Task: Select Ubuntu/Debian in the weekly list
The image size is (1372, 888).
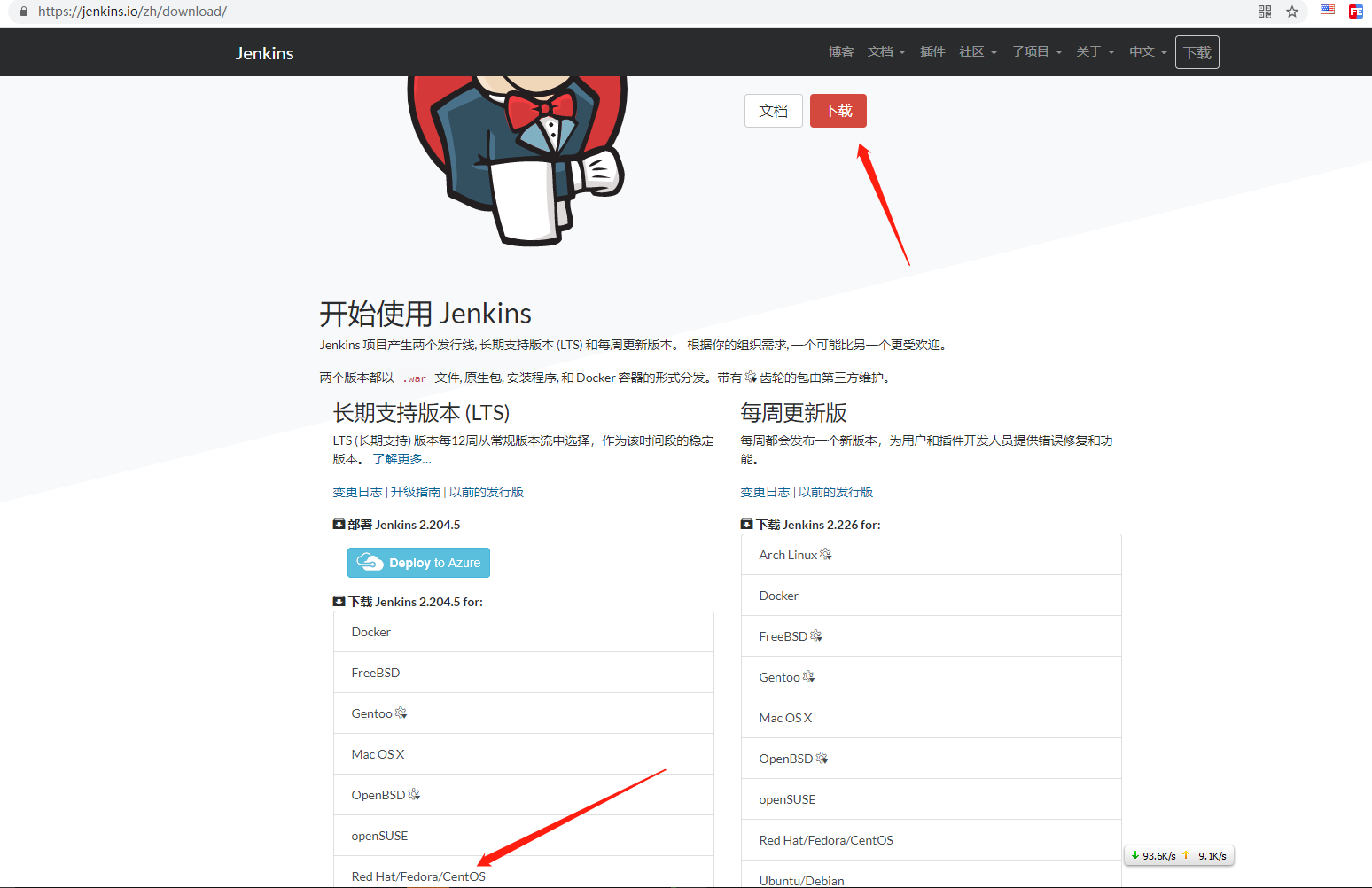Action: tap(932, 875)
